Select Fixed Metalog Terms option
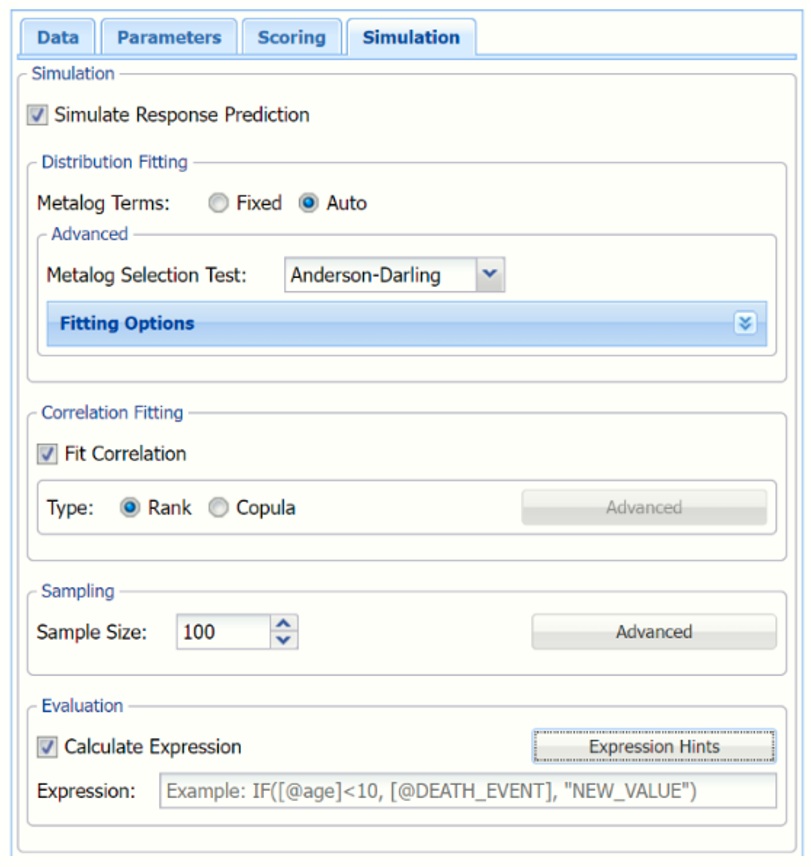811x867 pixels. (218, 203)
